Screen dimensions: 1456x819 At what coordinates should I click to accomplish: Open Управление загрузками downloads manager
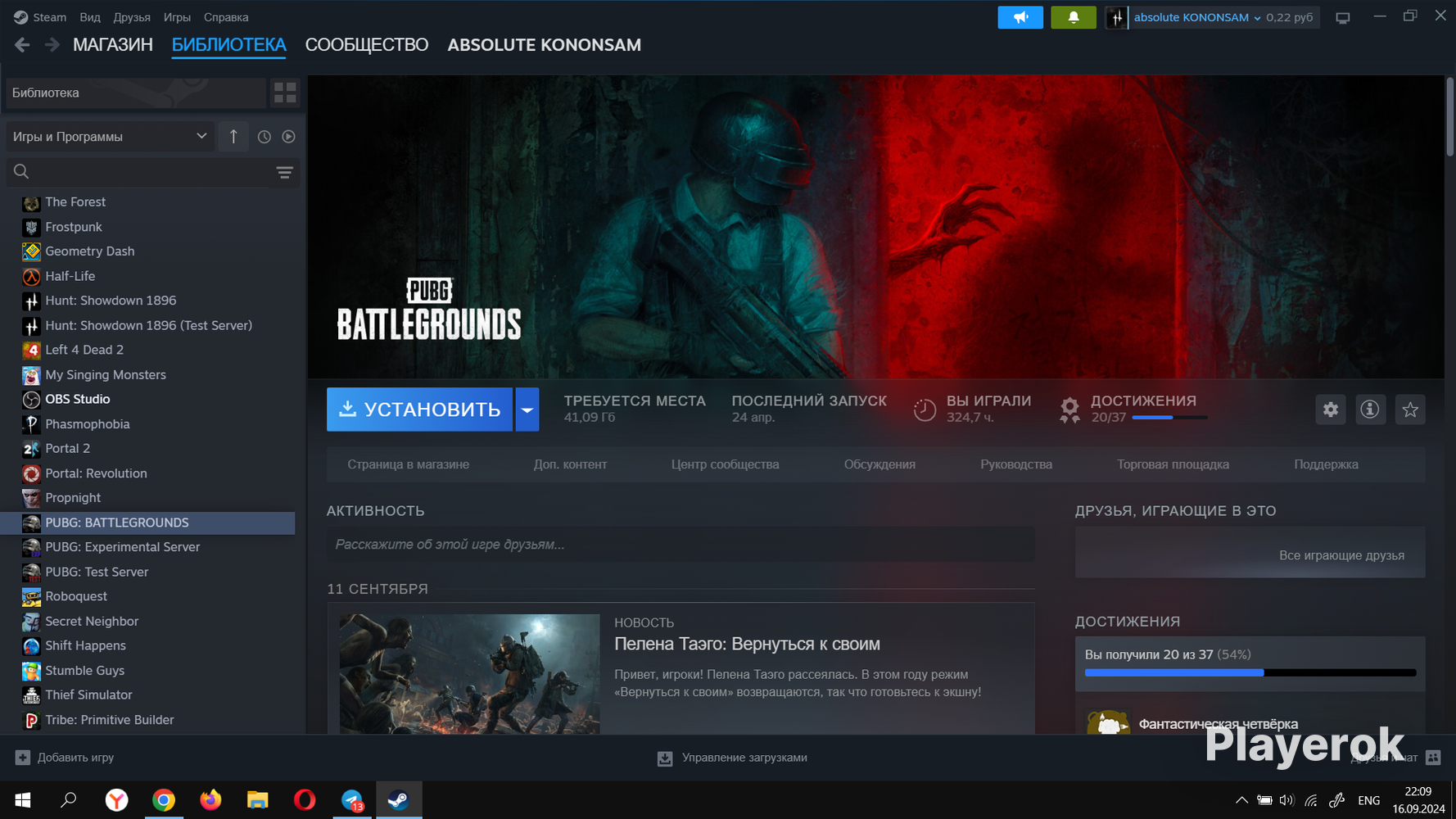[733, 758]
